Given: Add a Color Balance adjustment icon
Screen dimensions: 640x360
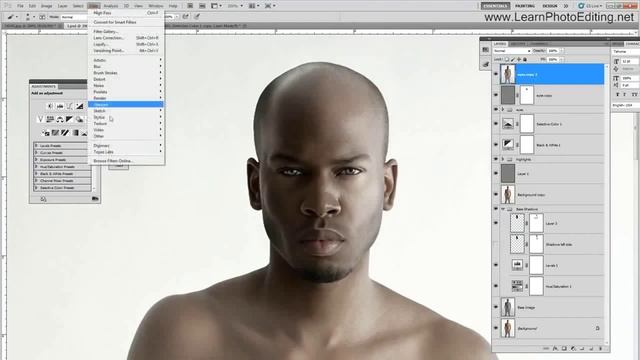Looking at the screenshot, I should [x=60, y=119].
